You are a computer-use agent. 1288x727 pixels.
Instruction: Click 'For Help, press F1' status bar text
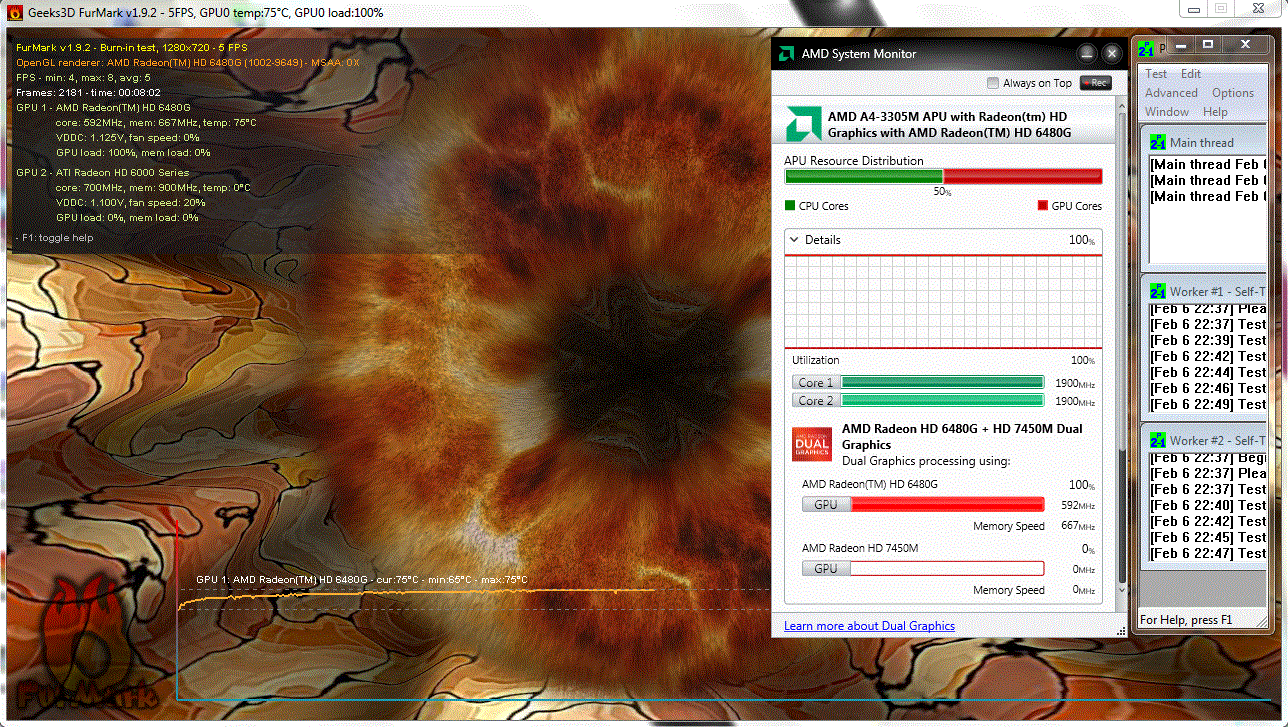pyautogui.click(x=1186, y=620)
